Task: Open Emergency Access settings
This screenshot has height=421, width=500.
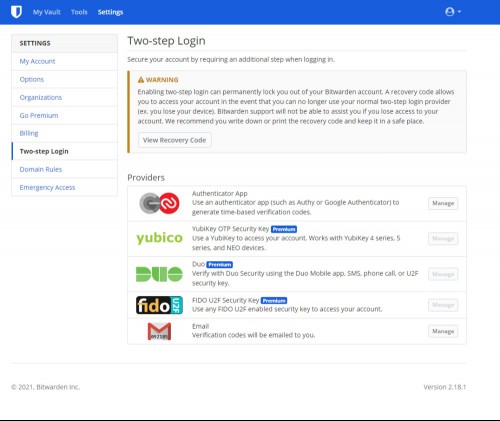Action: 64,187
